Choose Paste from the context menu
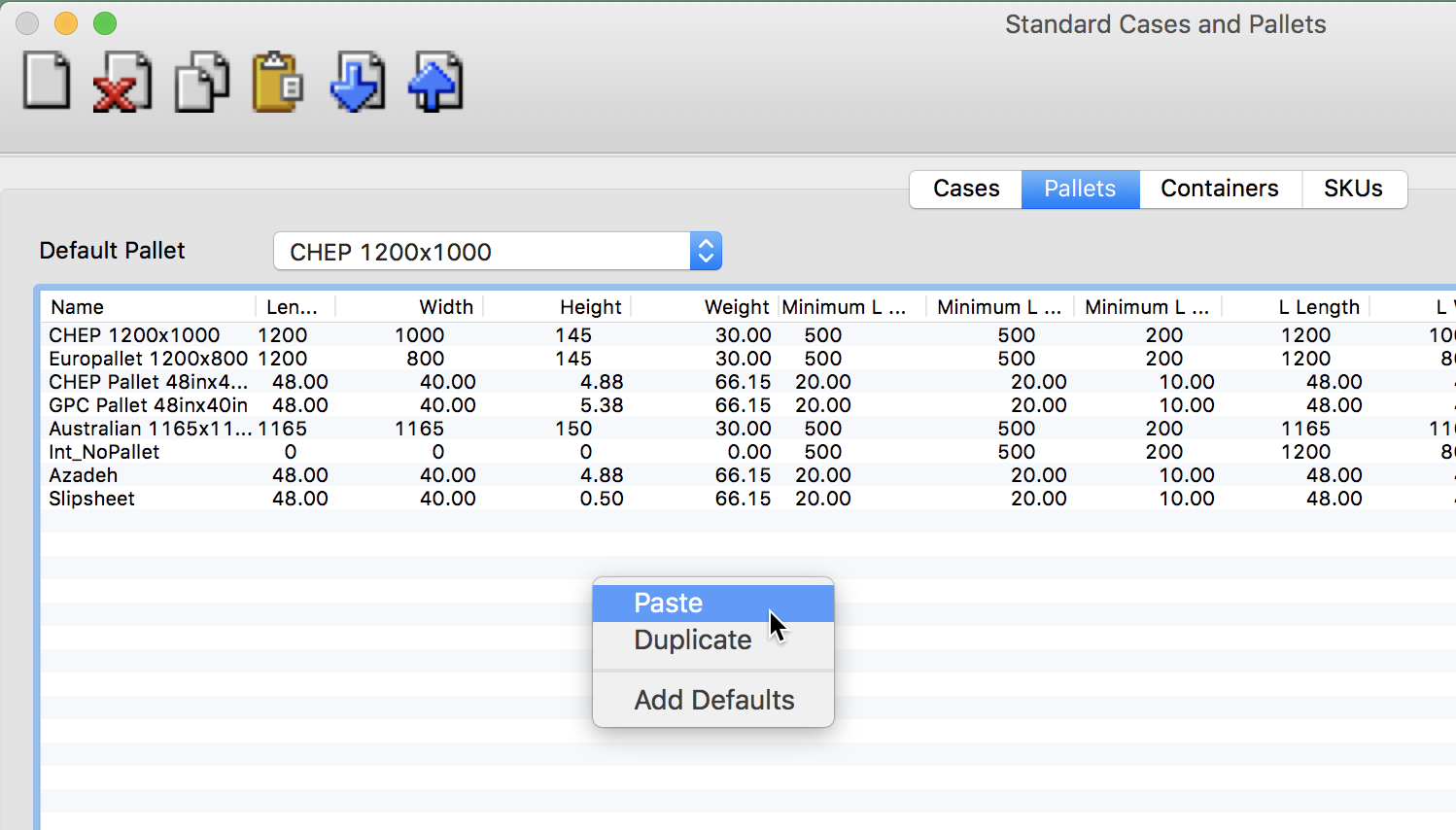1456x830 pixels. [x=713, y=603]
